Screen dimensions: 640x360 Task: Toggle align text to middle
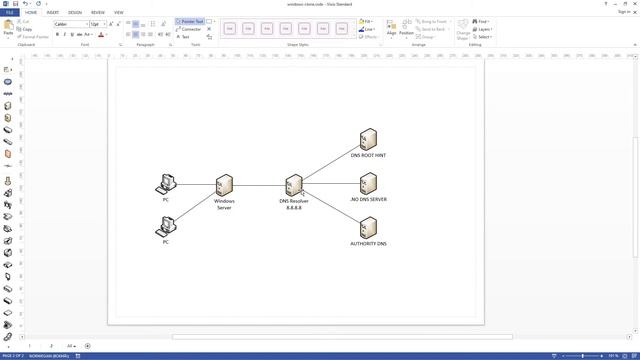(136, 24)
